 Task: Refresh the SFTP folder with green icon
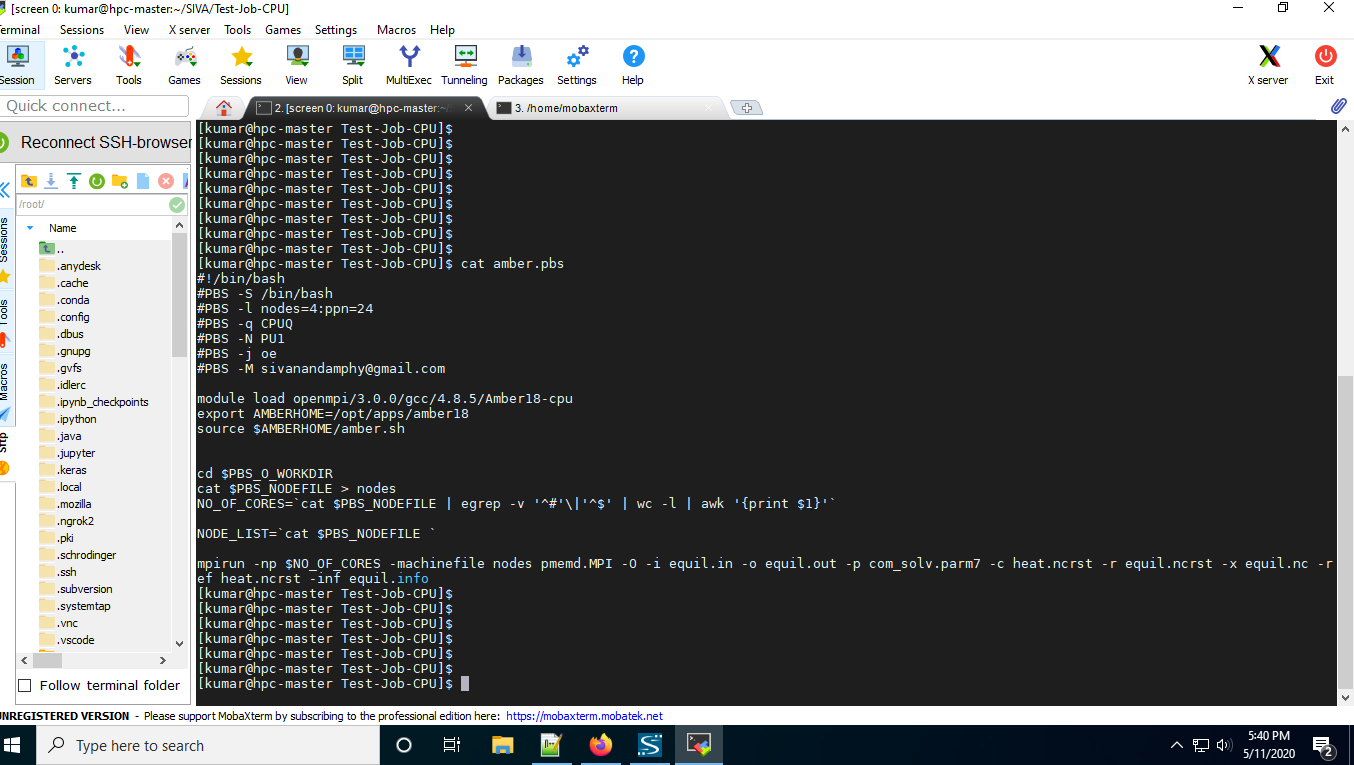pyautogui.click(x=97, y=181)
